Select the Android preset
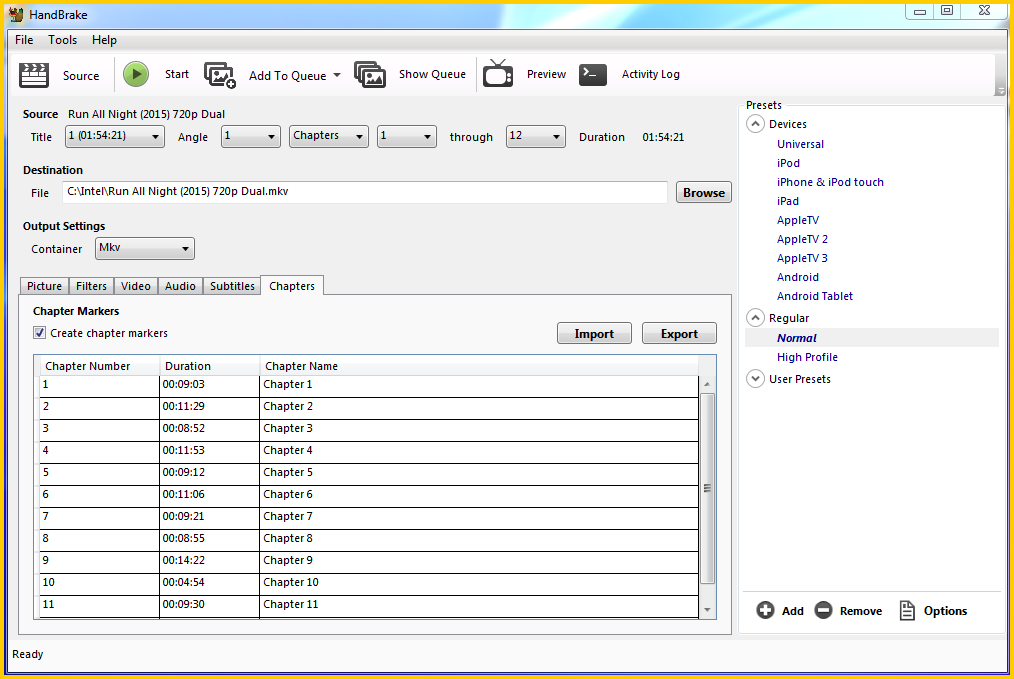The image size is (1014, 679). (x=797, y=277)
